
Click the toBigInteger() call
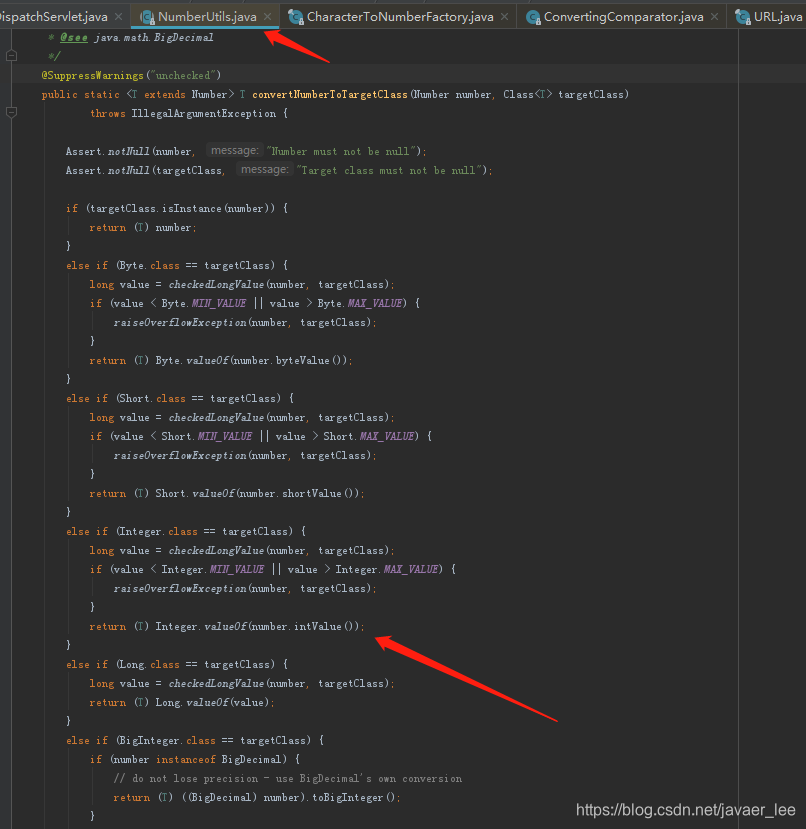tap(353, 797)
